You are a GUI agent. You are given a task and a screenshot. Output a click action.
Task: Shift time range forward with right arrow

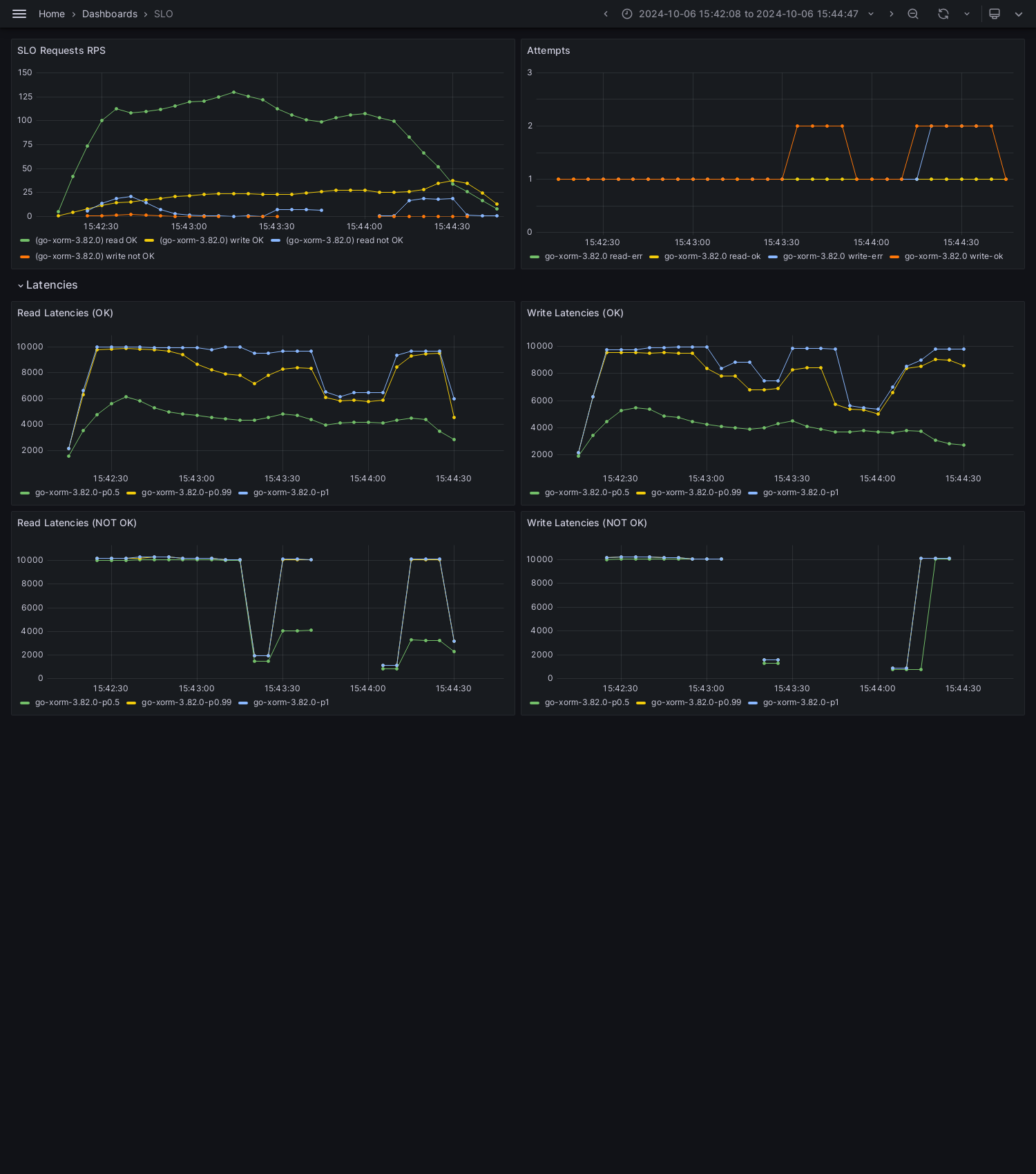pyautogui.click(x=891, y=14)
